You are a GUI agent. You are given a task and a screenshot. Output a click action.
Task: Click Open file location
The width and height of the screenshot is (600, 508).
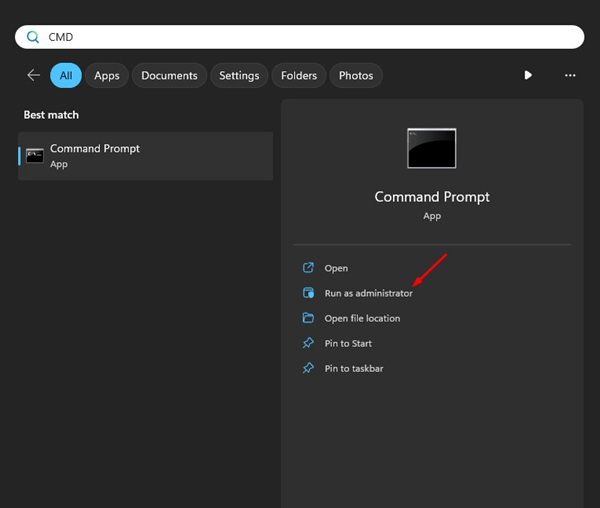click(362, 318)
